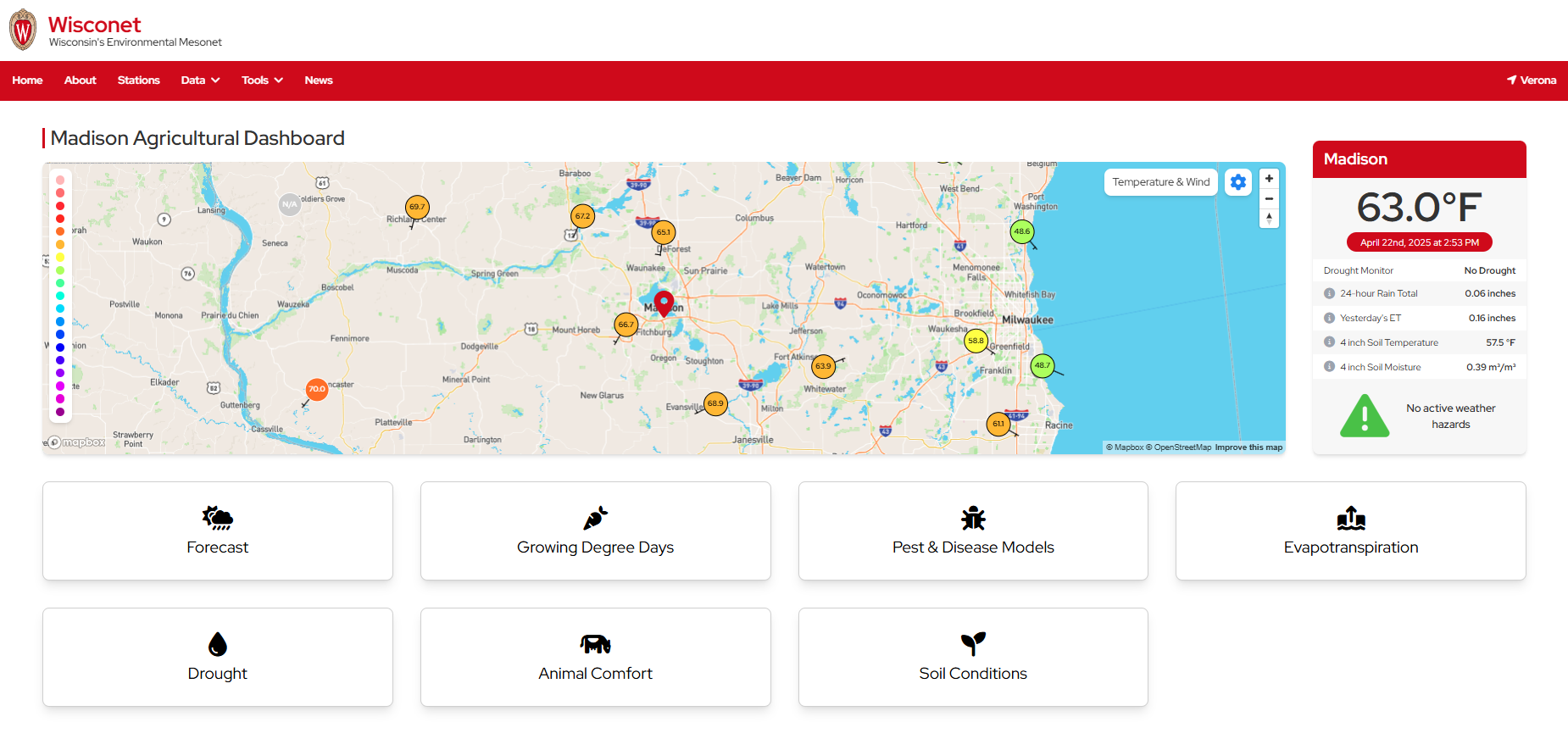
Task: Zoom out on the map
Action: (1269, 198)
